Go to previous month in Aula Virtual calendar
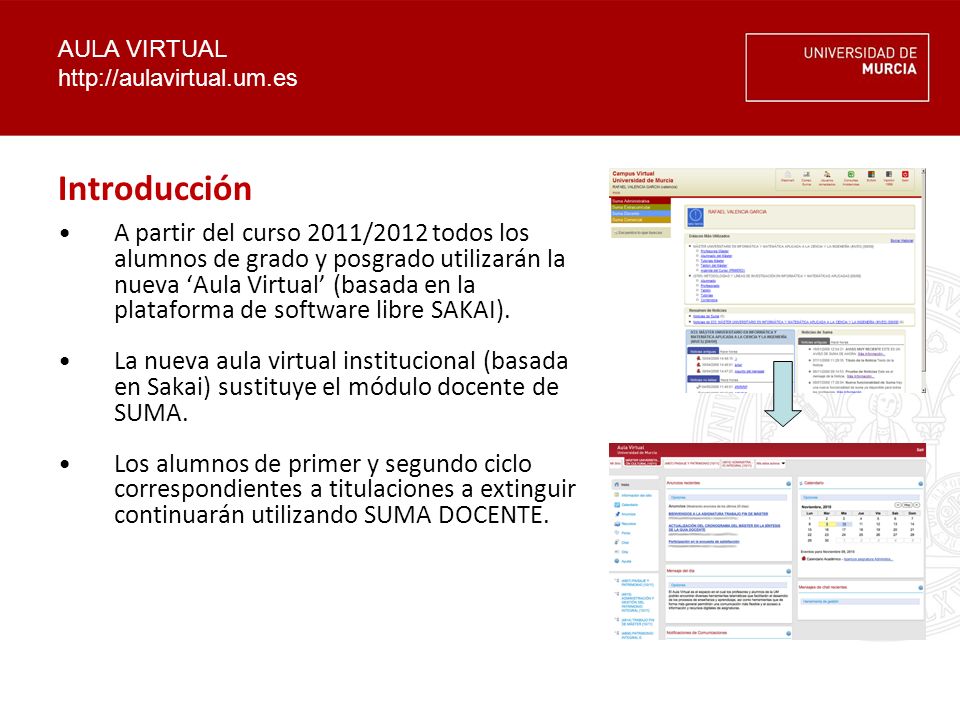This screenshot has width=960, height=720. click(x=898, y=505)
